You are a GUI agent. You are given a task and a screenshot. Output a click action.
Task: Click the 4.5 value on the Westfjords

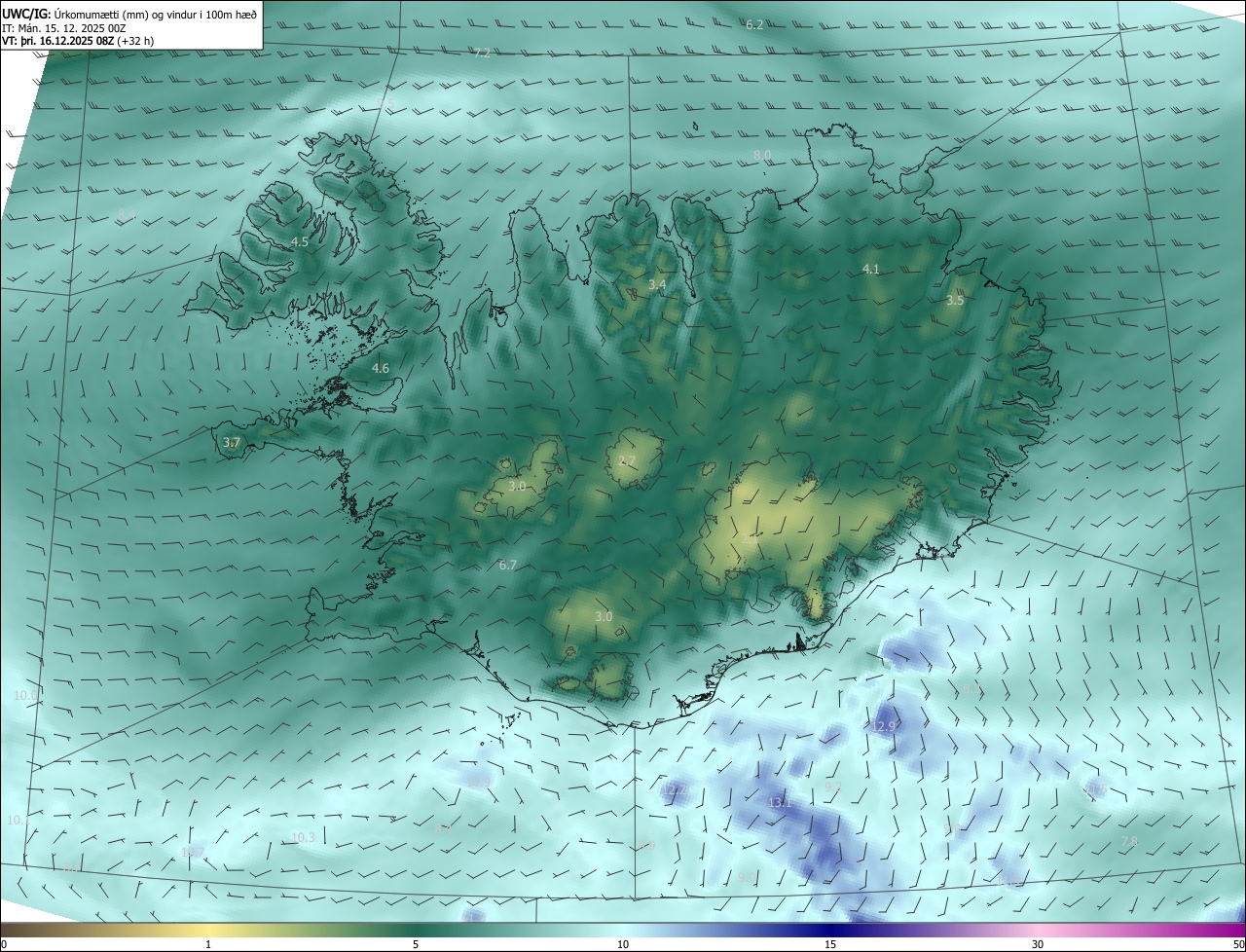[300, 241]
